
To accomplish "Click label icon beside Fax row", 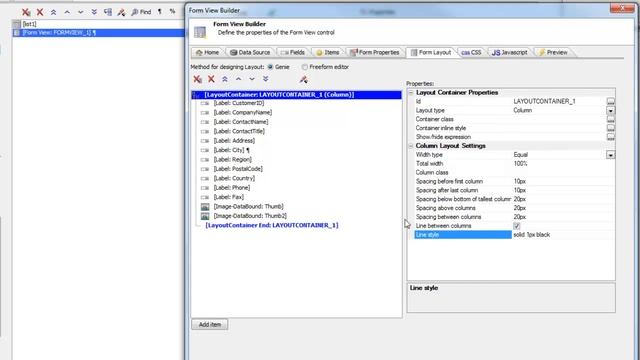I will click(x=205, y=198).
